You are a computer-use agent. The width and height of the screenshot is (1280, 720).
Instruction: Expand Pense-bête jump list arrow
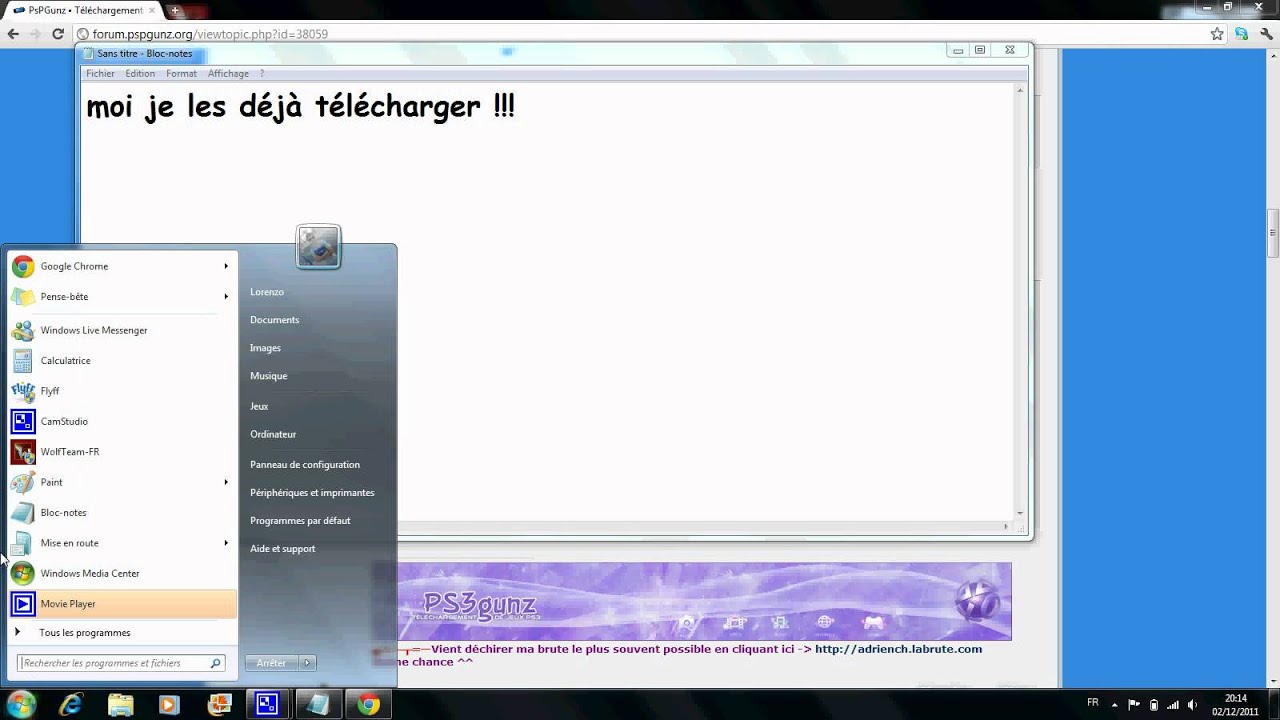pyautogui.click(x=226, y=297)
